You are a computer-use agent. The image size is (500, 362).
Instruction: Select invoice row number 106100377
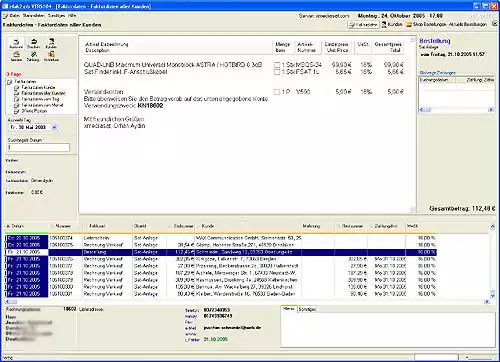tap(221, 266)
